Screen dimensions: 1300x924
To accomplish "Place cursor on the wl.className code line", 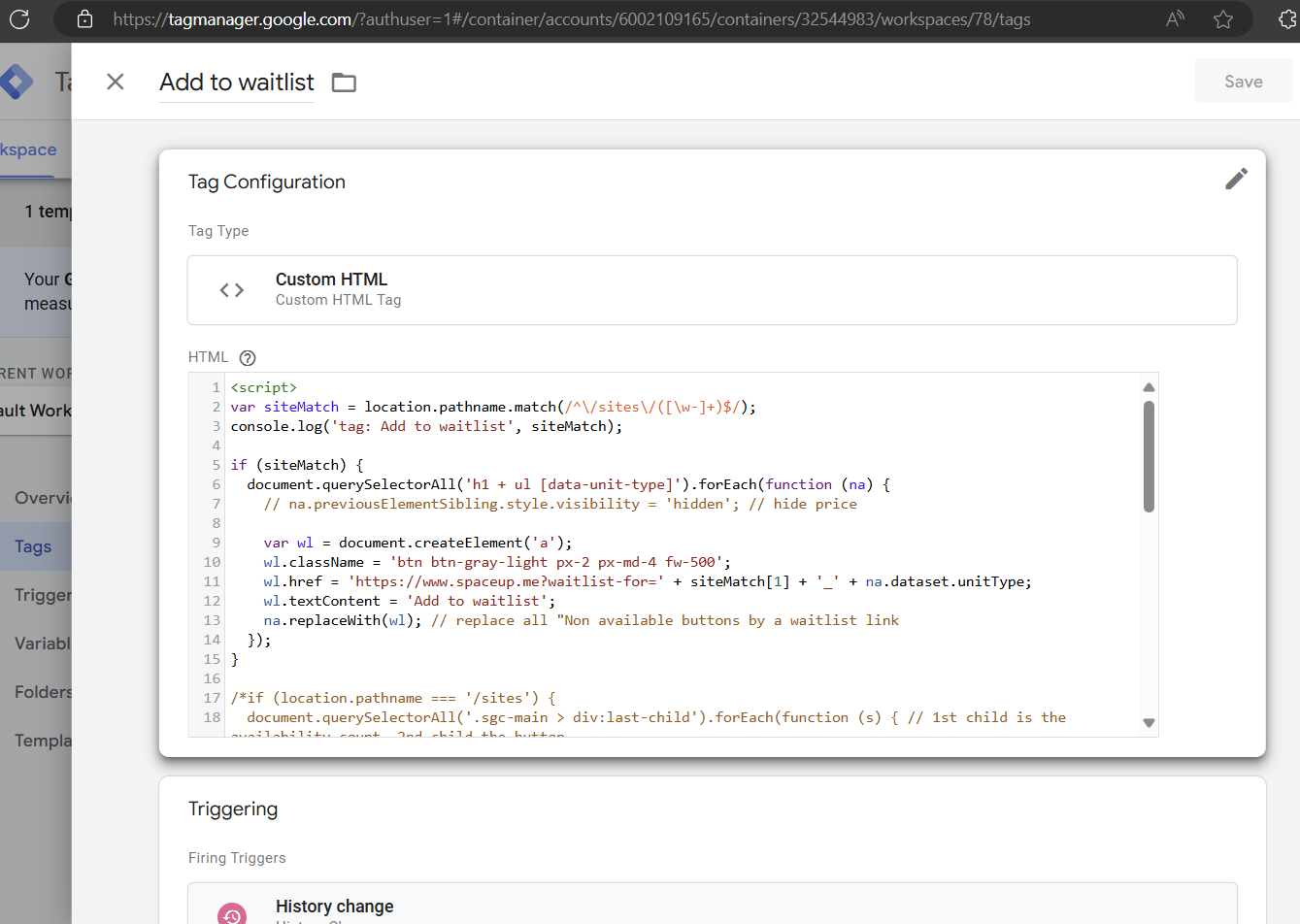I will tap(497, 562).
